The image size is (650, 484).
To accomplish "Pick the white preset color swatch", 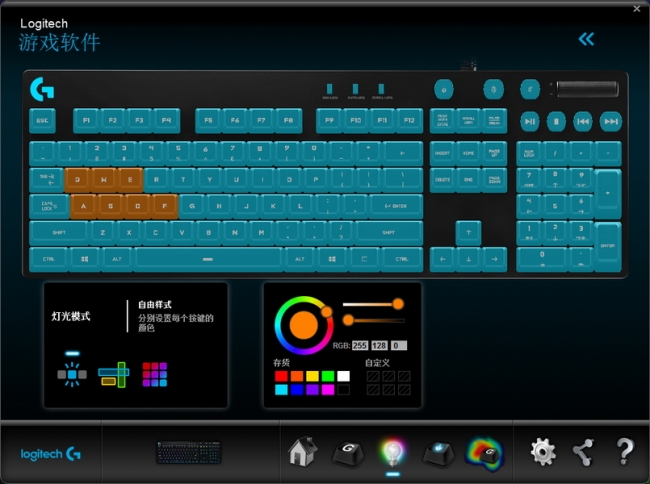I will (343, 376).
